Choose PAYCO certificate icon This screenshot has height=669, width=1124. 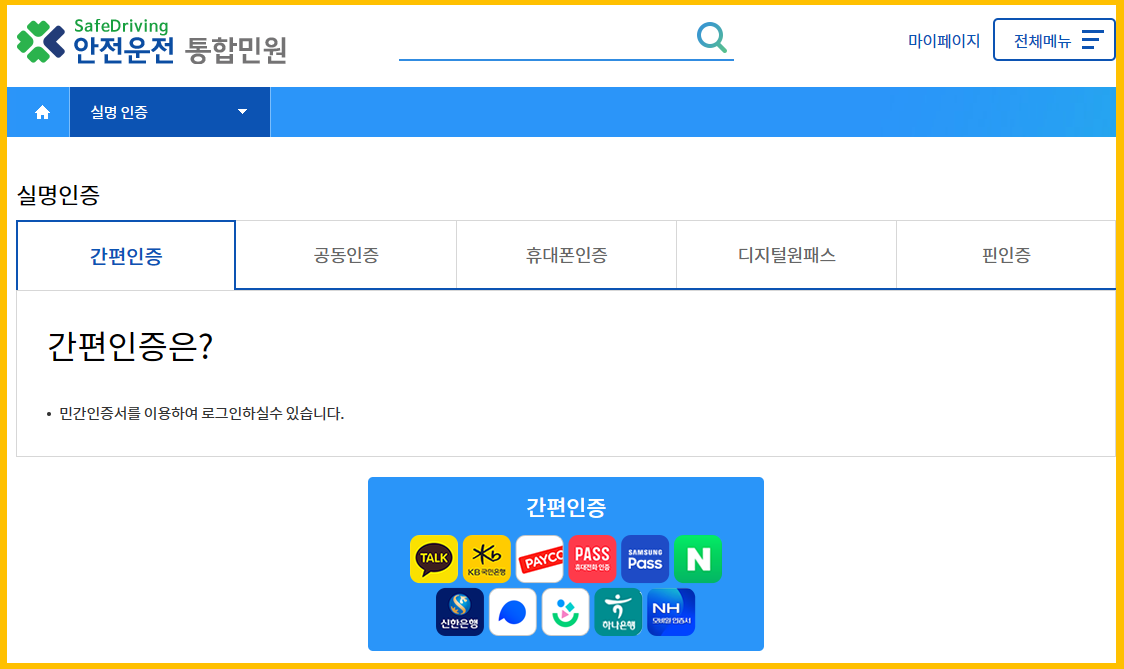540,559
